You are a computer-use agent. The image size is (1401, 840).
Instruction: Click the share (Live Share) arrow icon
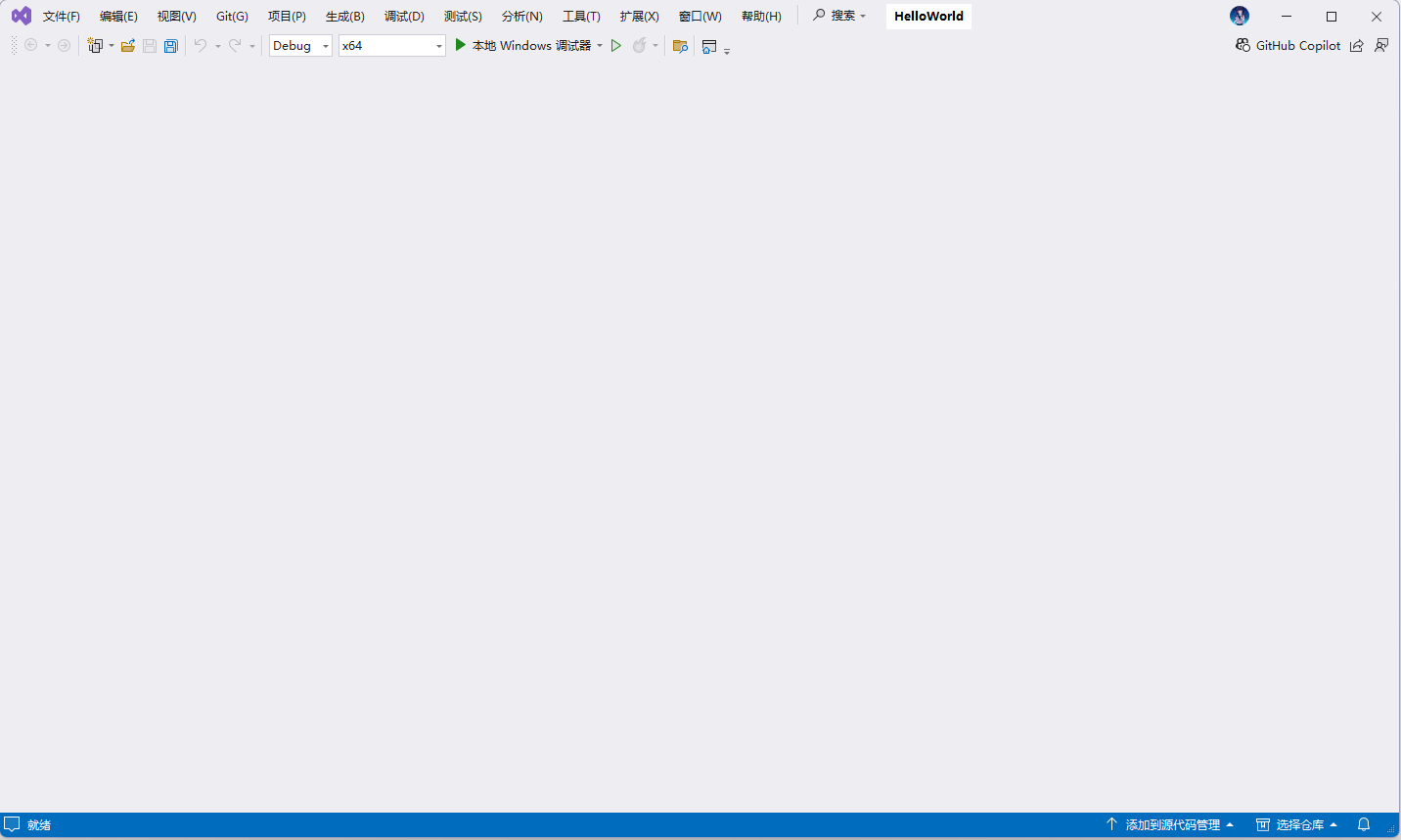coord(1356,46)
